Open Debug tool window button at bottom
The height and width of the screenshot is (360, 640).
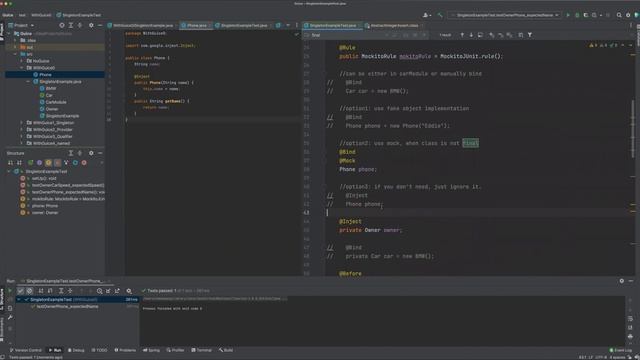coord(76,350)
